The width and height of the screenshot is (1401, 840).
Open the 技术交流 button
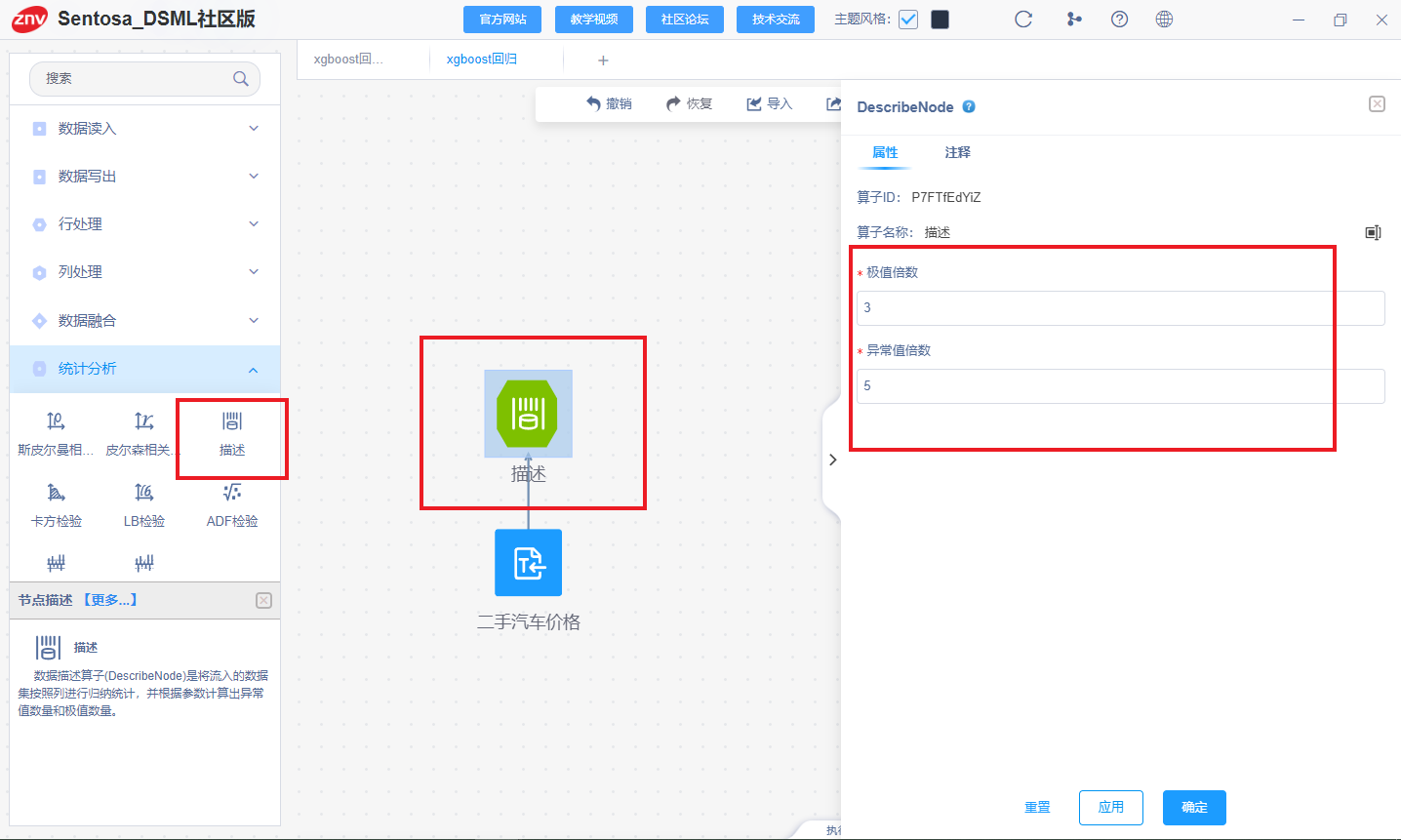776,20
